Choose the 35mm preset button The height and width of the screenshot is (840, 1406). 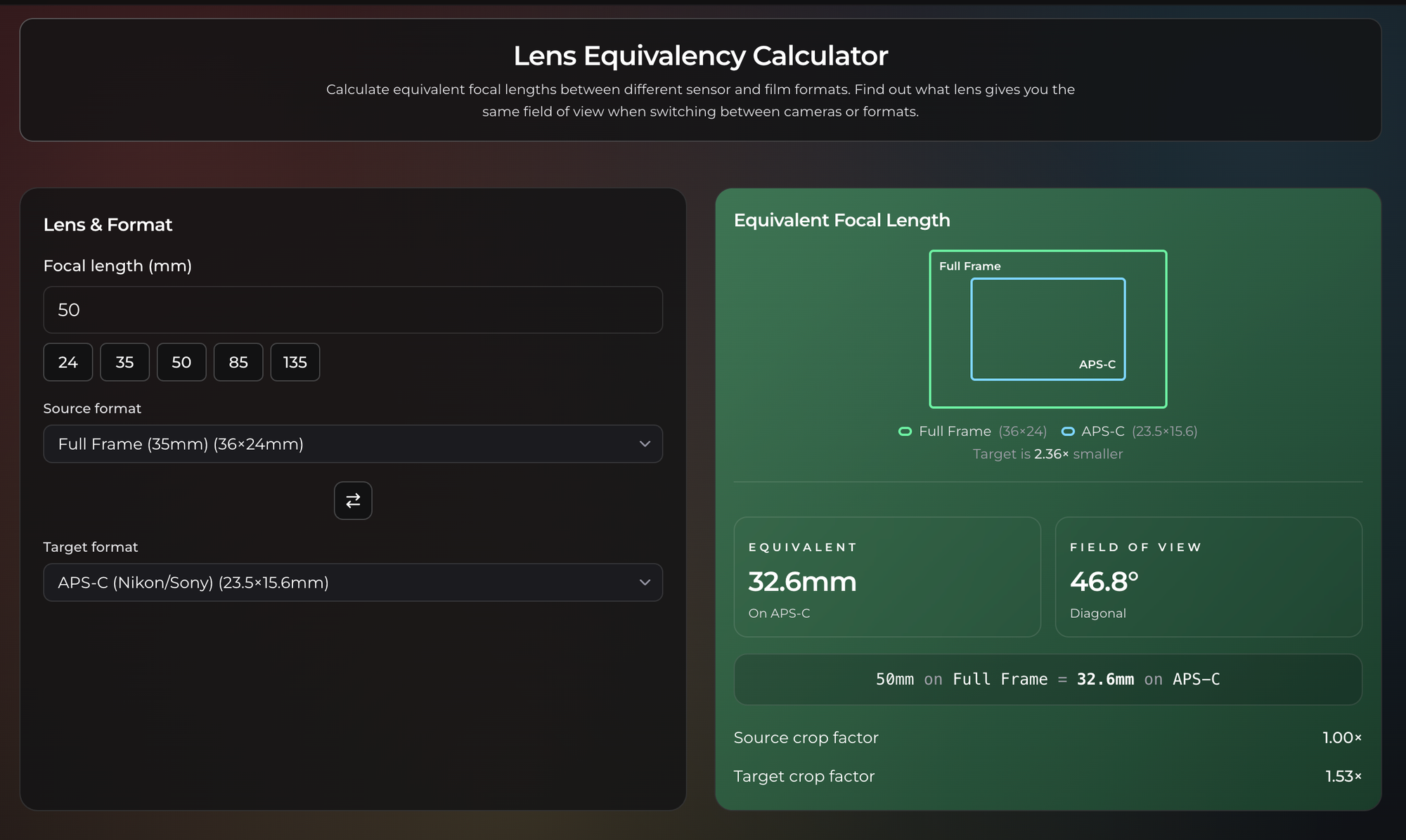pos(124,363)
